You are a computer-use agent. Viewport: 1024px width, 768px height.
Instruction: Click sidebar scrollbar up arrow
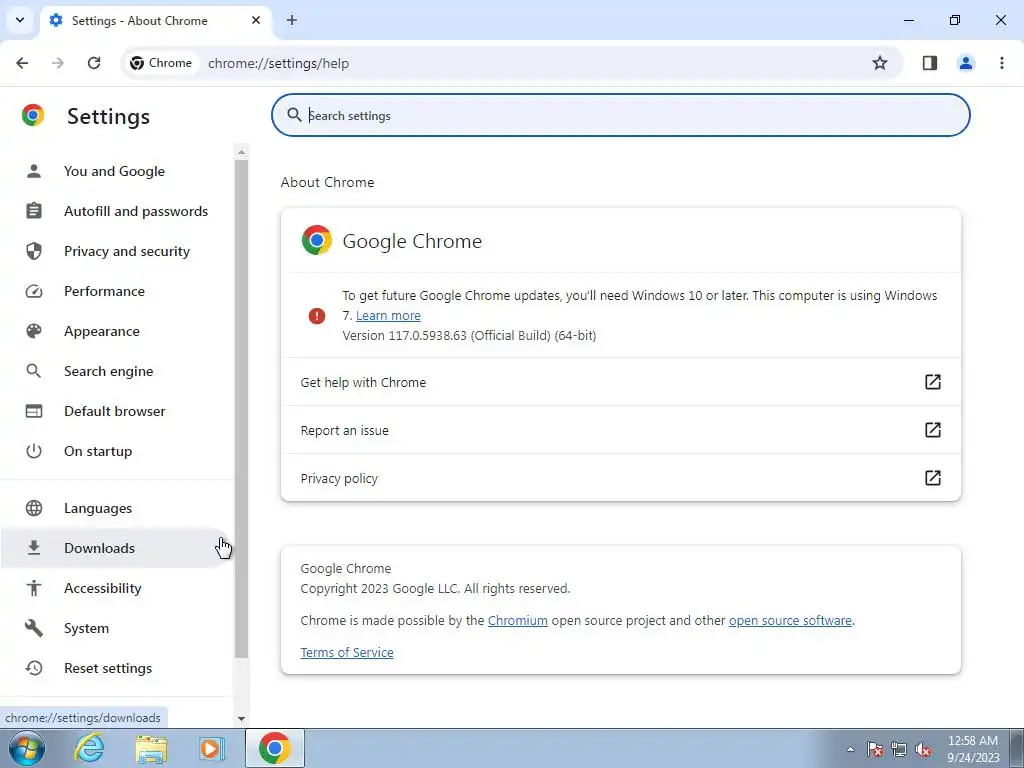click(242, 152)
